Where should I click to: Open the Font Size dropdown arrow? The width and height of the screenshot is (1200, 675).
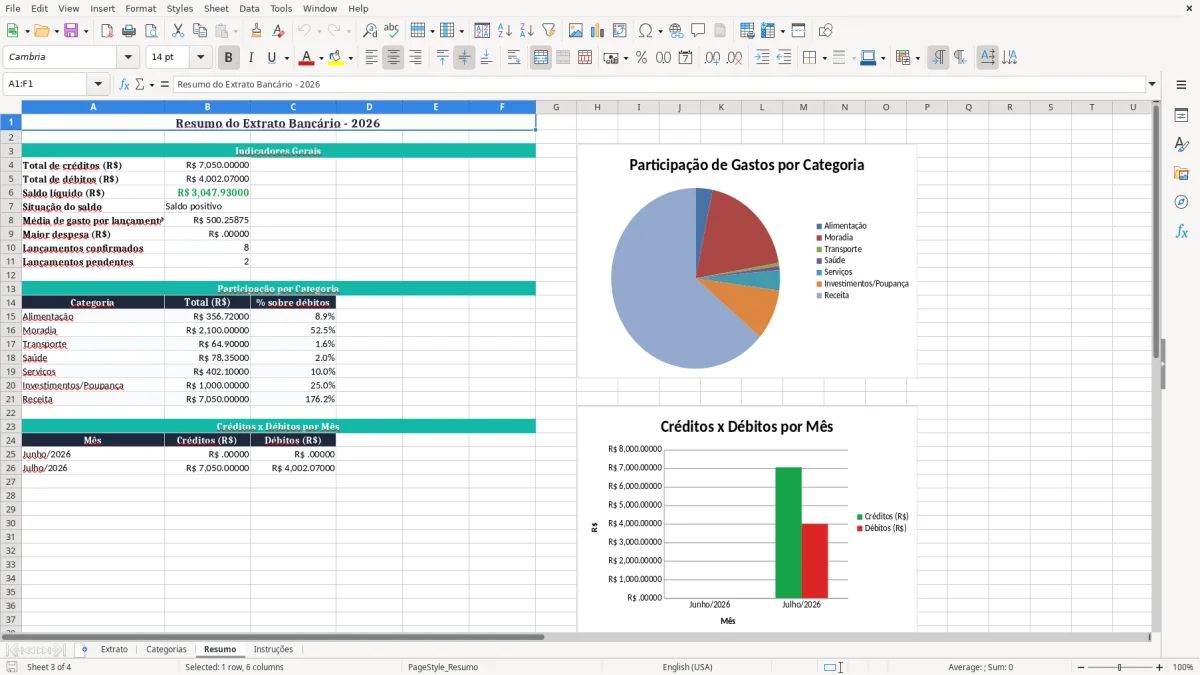[201, 58]
